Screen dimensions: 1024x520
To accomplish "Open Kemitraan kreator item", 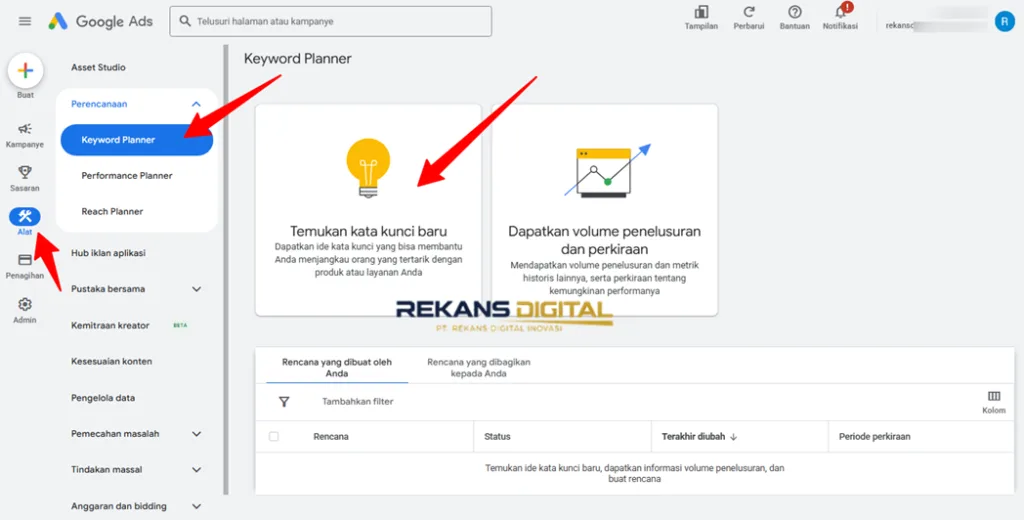I will click(110, 325).
